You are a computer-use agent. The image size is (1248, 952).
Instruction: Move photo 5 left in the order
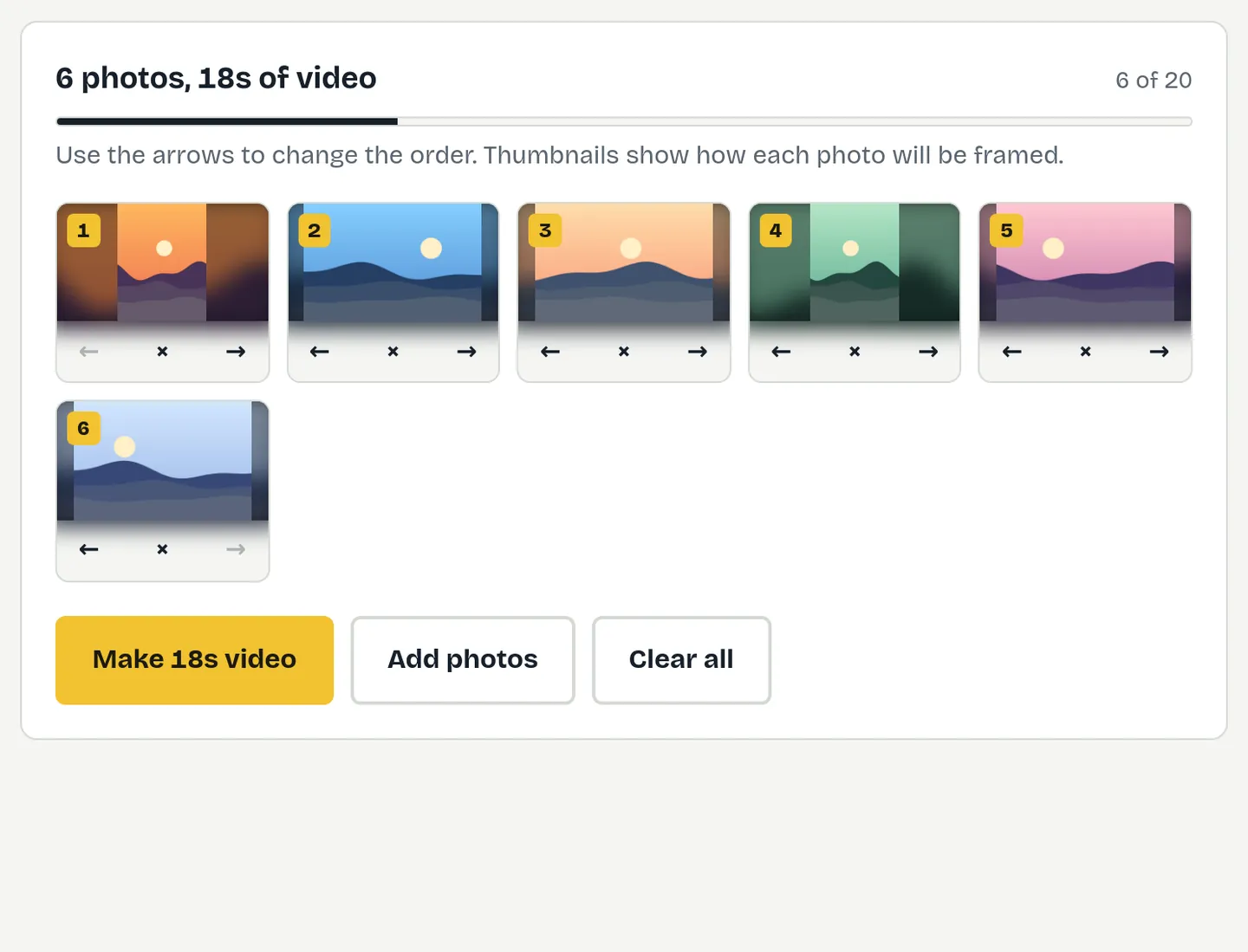(x=1011, y=352)
